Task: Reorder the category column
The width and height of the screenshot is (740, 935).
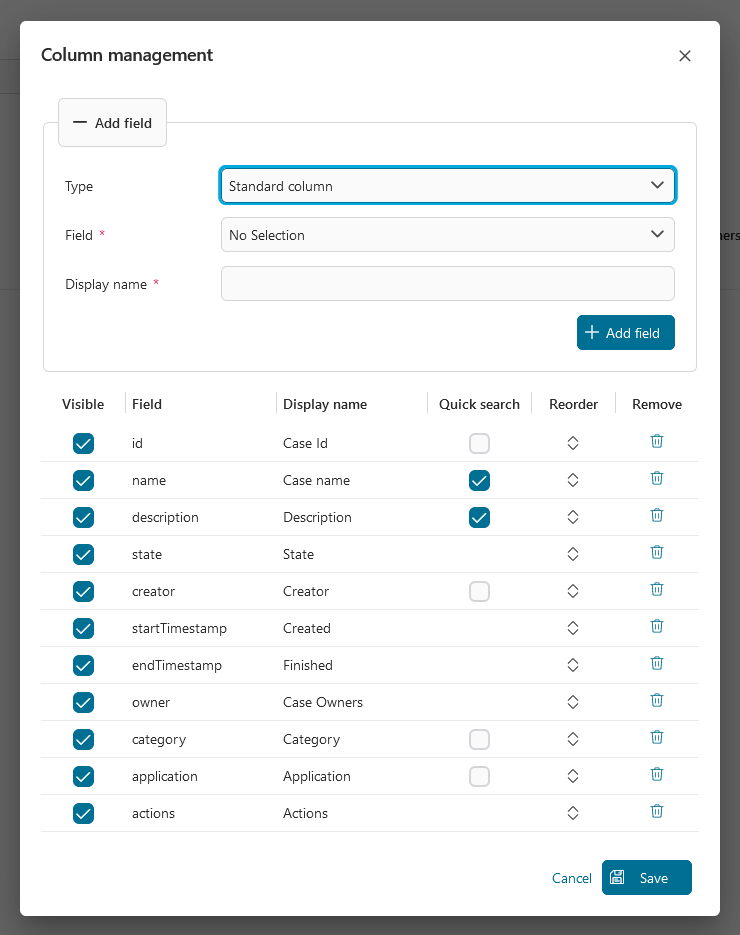Action: pyautogui.click(x=573, y=739)
